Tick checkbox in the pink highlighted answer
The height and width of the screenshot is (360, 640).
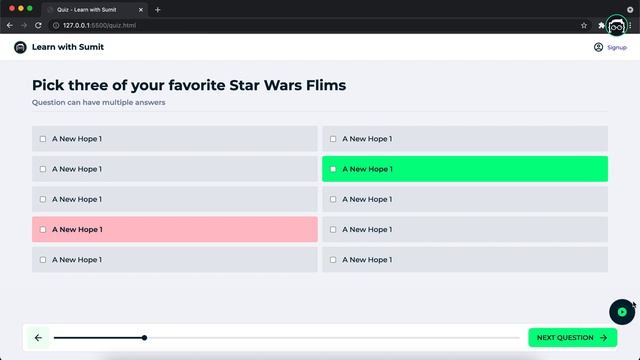(43, 229)
